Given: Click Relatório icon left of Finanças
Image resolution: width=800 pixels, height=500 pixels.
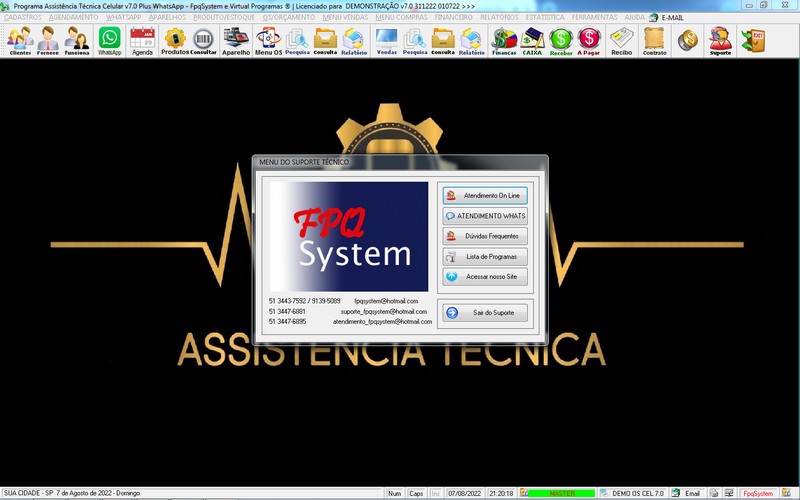Looking at the screenshot, I should [x=471, y=41].
